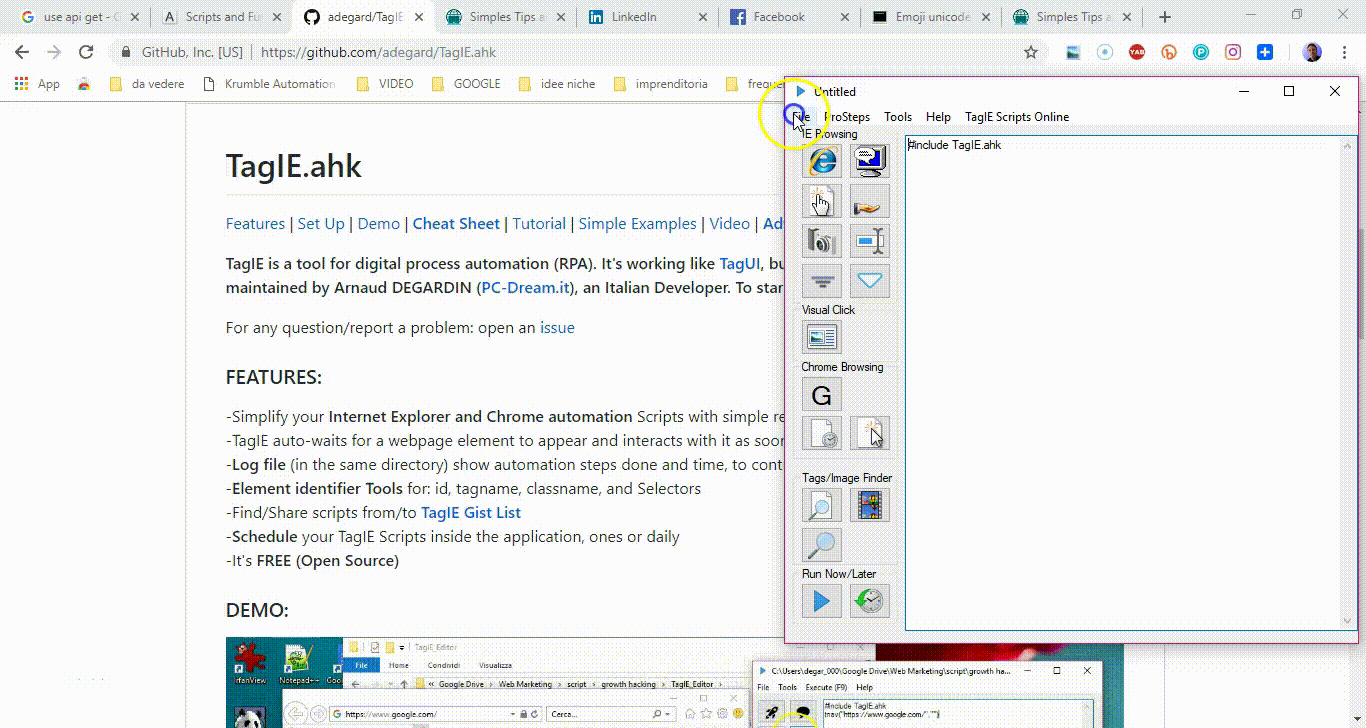This screenshot has width=1366, height=728.
Task: Click the hand-pointer page icon in IE Browsing
Action: point(822,201)
